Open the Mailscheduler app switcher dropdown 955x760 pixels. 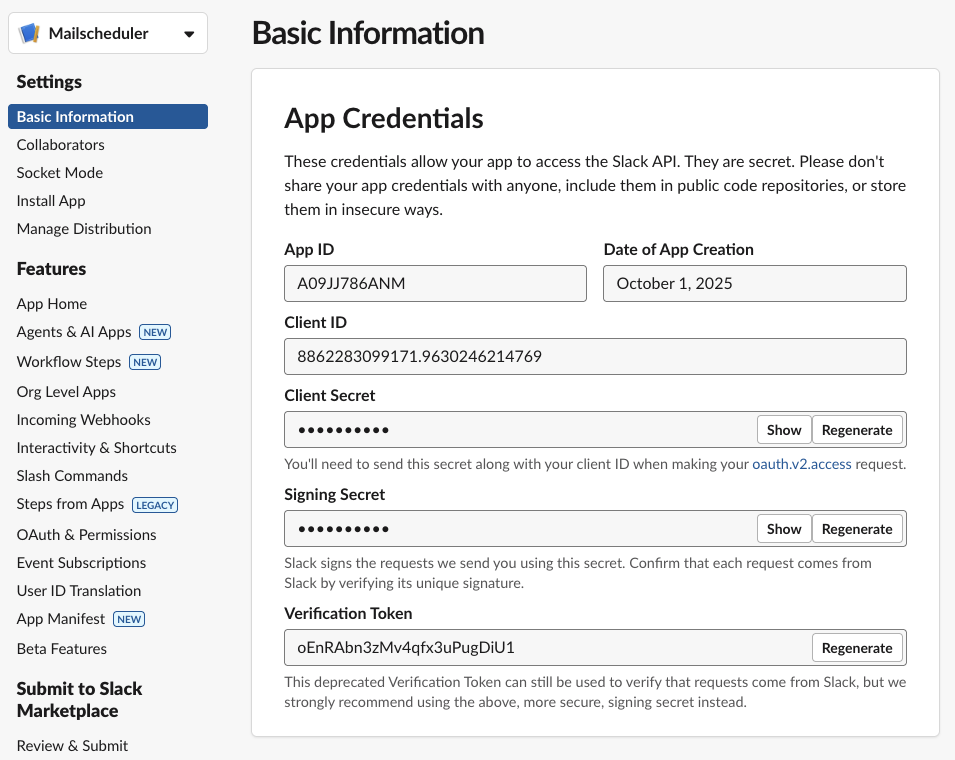(189, 34)
